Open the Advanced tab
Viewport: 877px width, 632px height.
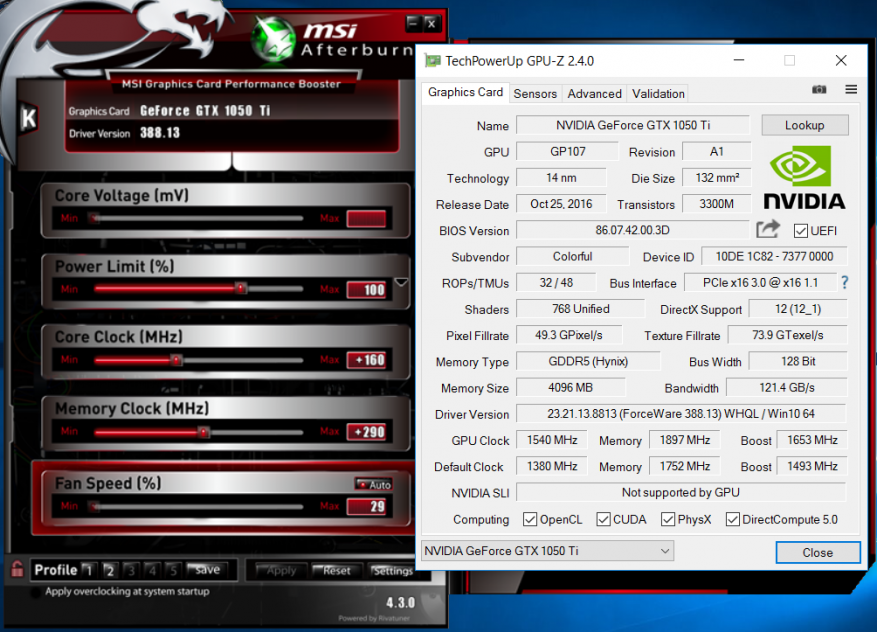594,93
